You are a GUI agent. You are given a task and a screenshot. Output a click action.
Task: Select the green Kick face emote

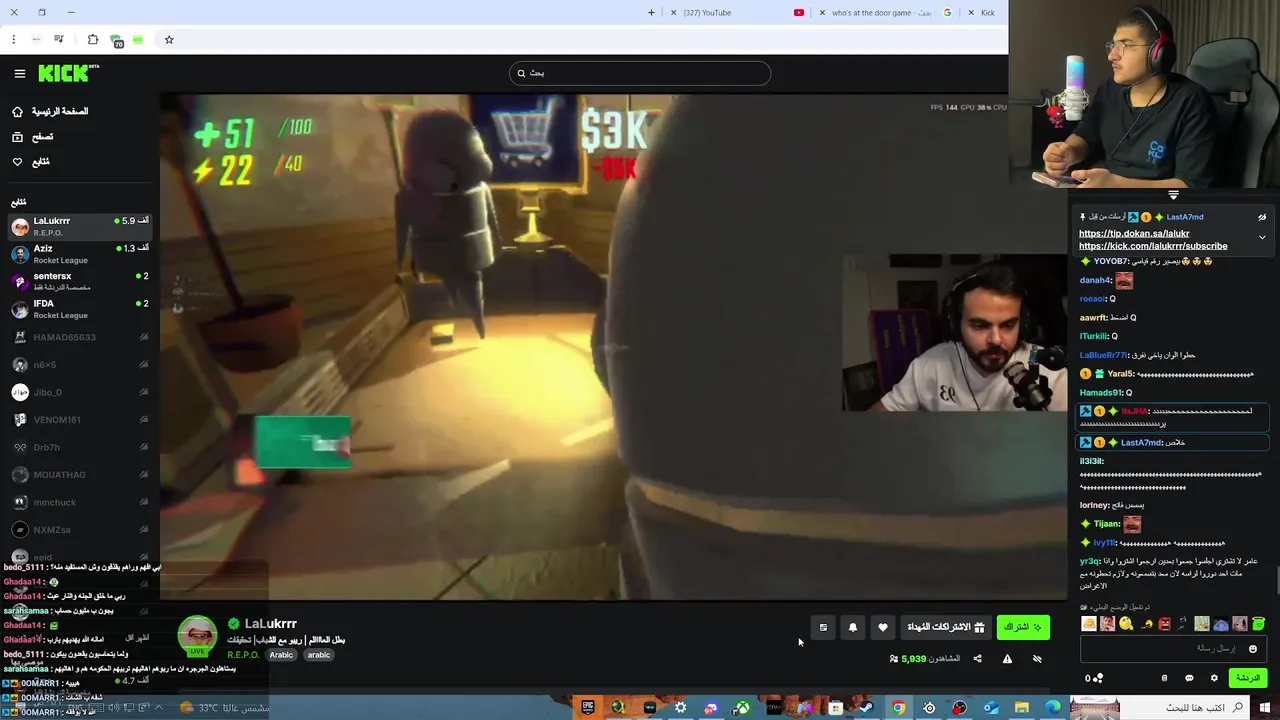(x=1259, y=624)
